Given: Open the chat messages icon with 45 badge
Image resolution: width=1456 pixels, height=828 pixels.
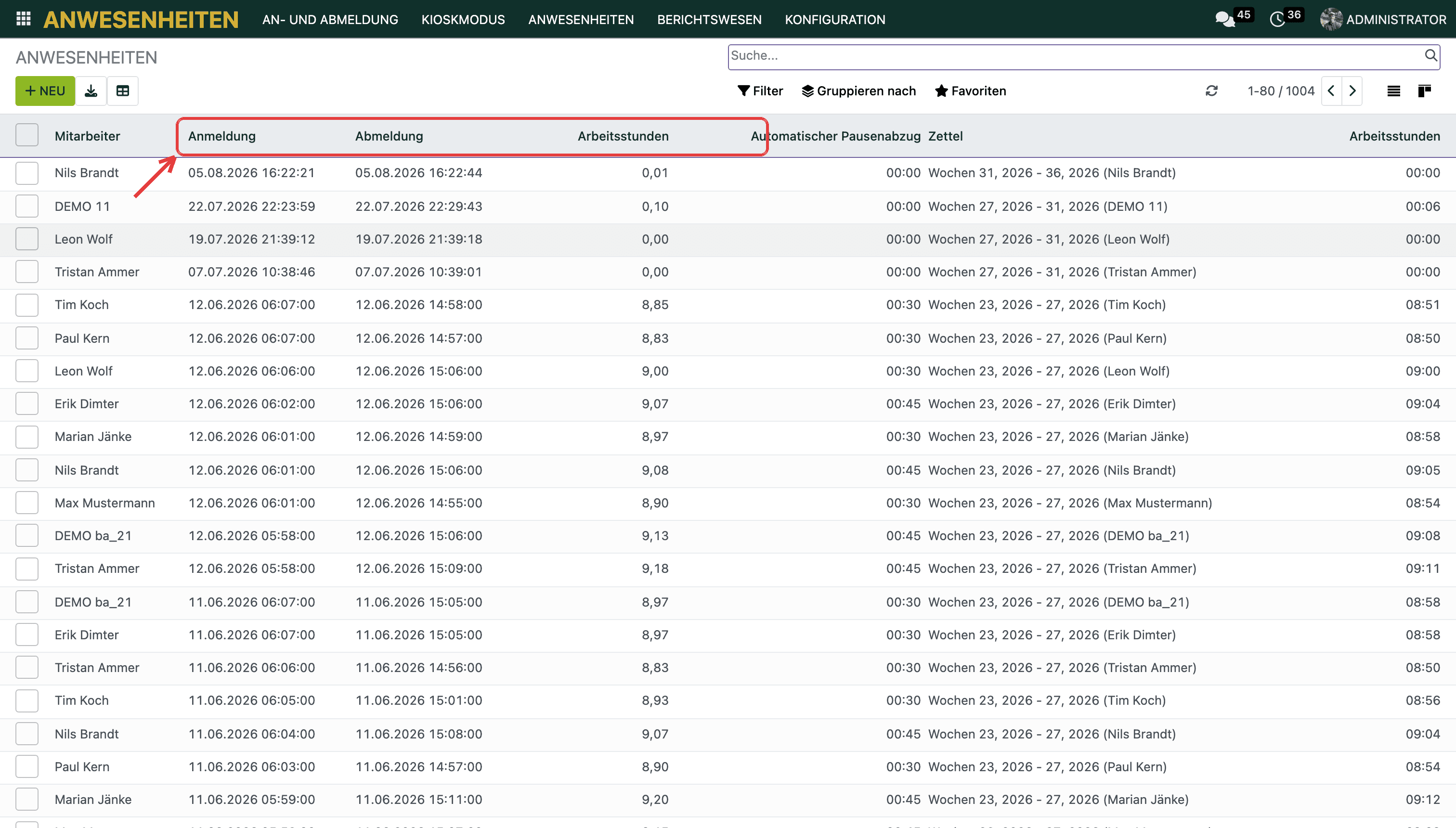Looking at the screenshot, I should pos(1224,19).
